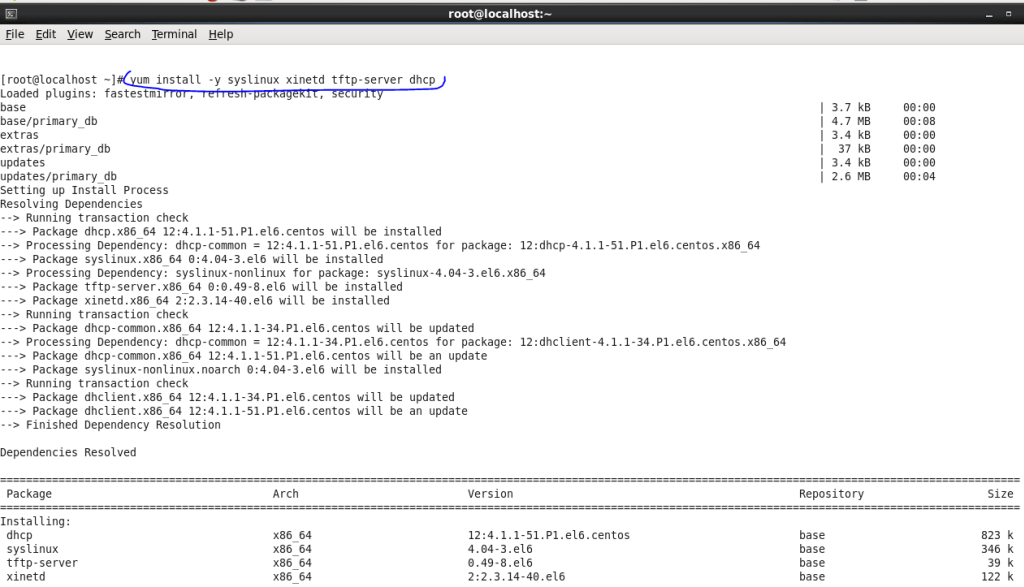Click the 2.6 MB download size value
Screen dimensions: 1024x587
850,176
